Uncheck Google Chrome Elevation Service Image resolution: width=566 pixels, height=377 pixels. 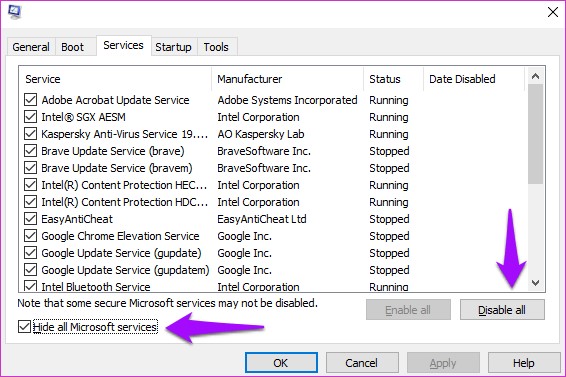[x=30, y=235]
